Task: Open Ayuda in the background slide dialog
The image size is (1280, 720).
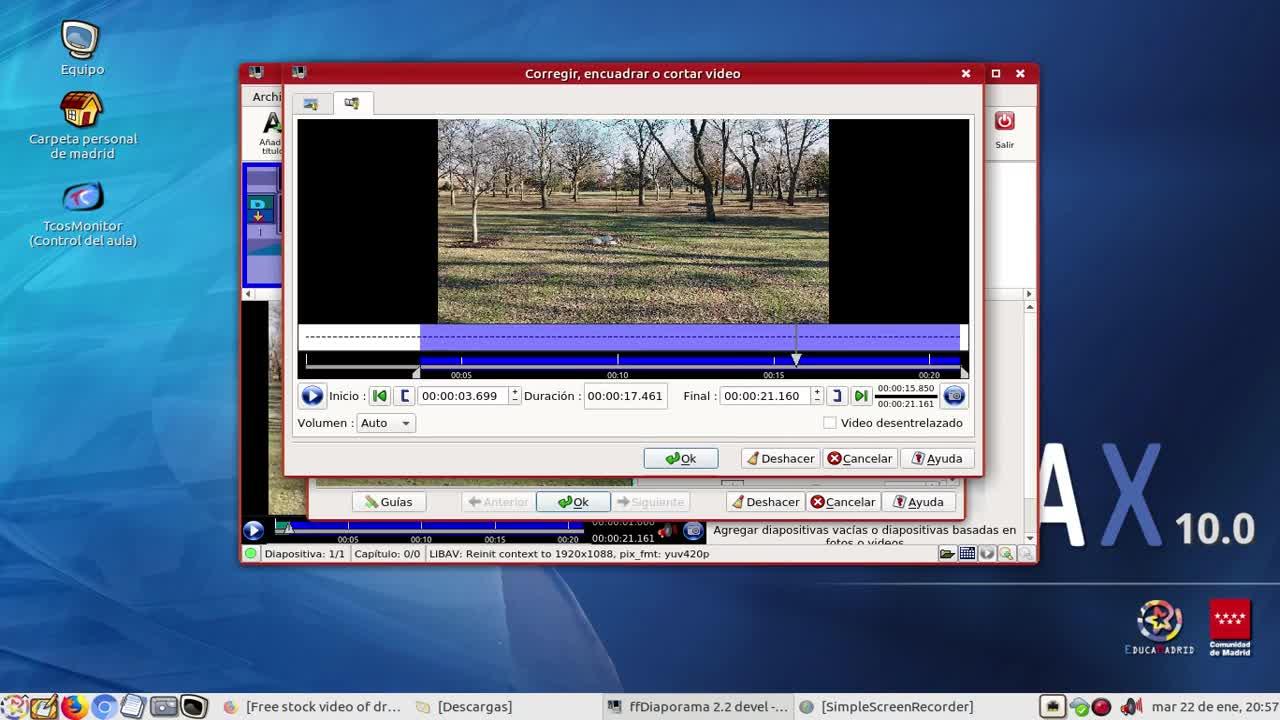Action: click(918, 502)
